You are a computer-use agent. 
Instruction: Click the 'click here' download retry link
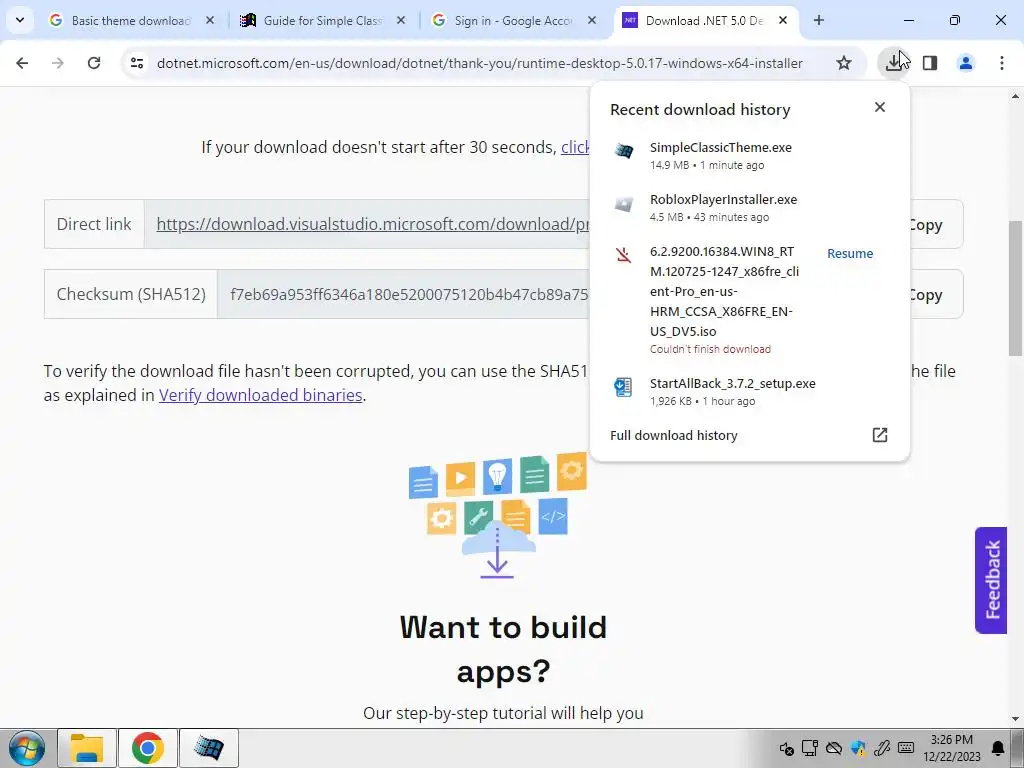(575, 147)
